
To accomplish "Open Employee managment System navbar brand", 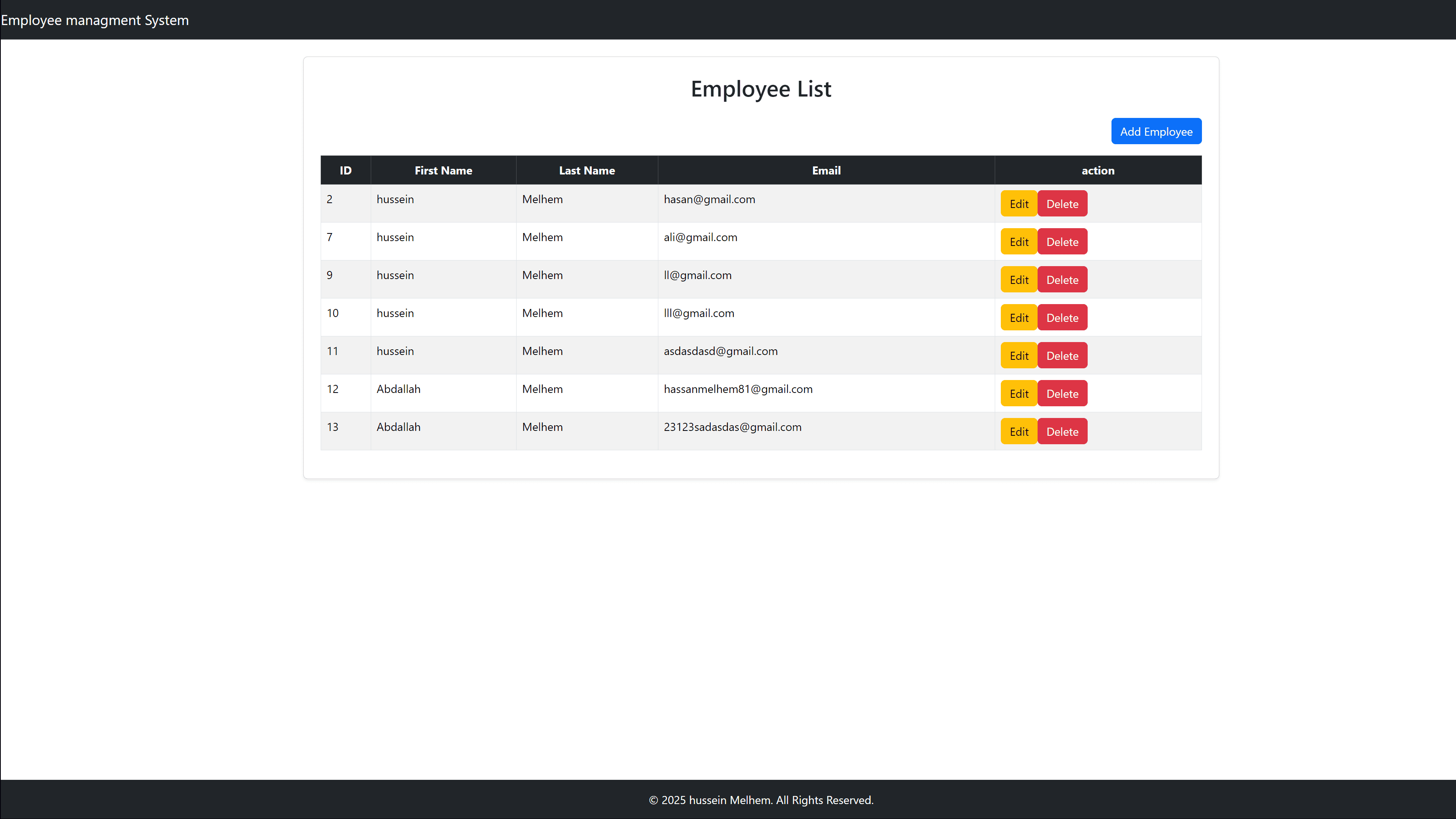I will pos(95,20).
